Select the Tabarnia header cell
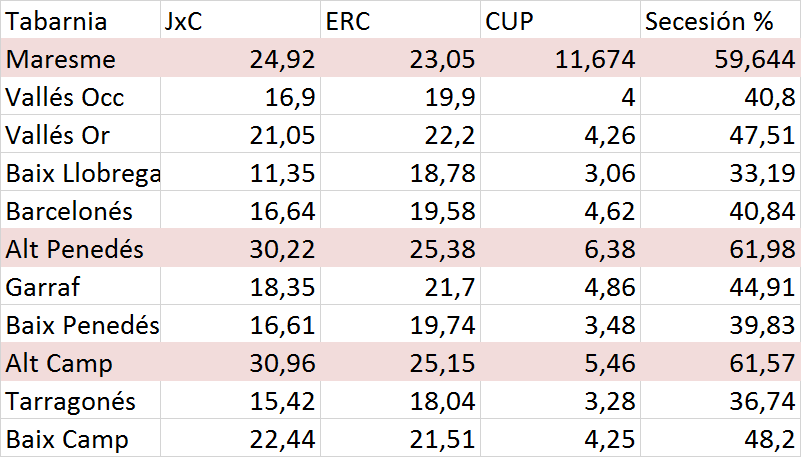This screenshot has height=457, width=801. coord(80,21)
